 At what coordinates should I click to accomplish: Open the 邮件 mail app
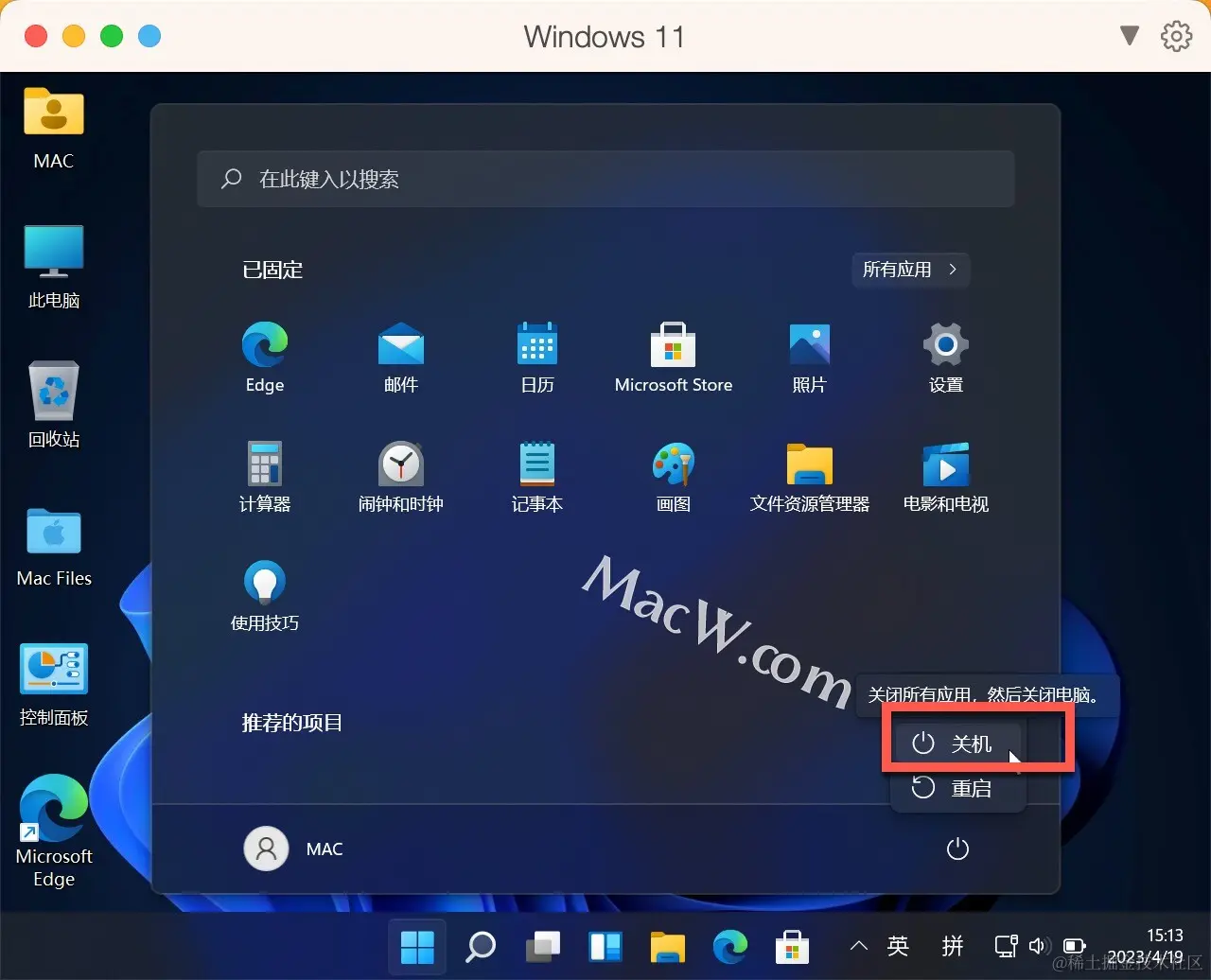point(401,358)
